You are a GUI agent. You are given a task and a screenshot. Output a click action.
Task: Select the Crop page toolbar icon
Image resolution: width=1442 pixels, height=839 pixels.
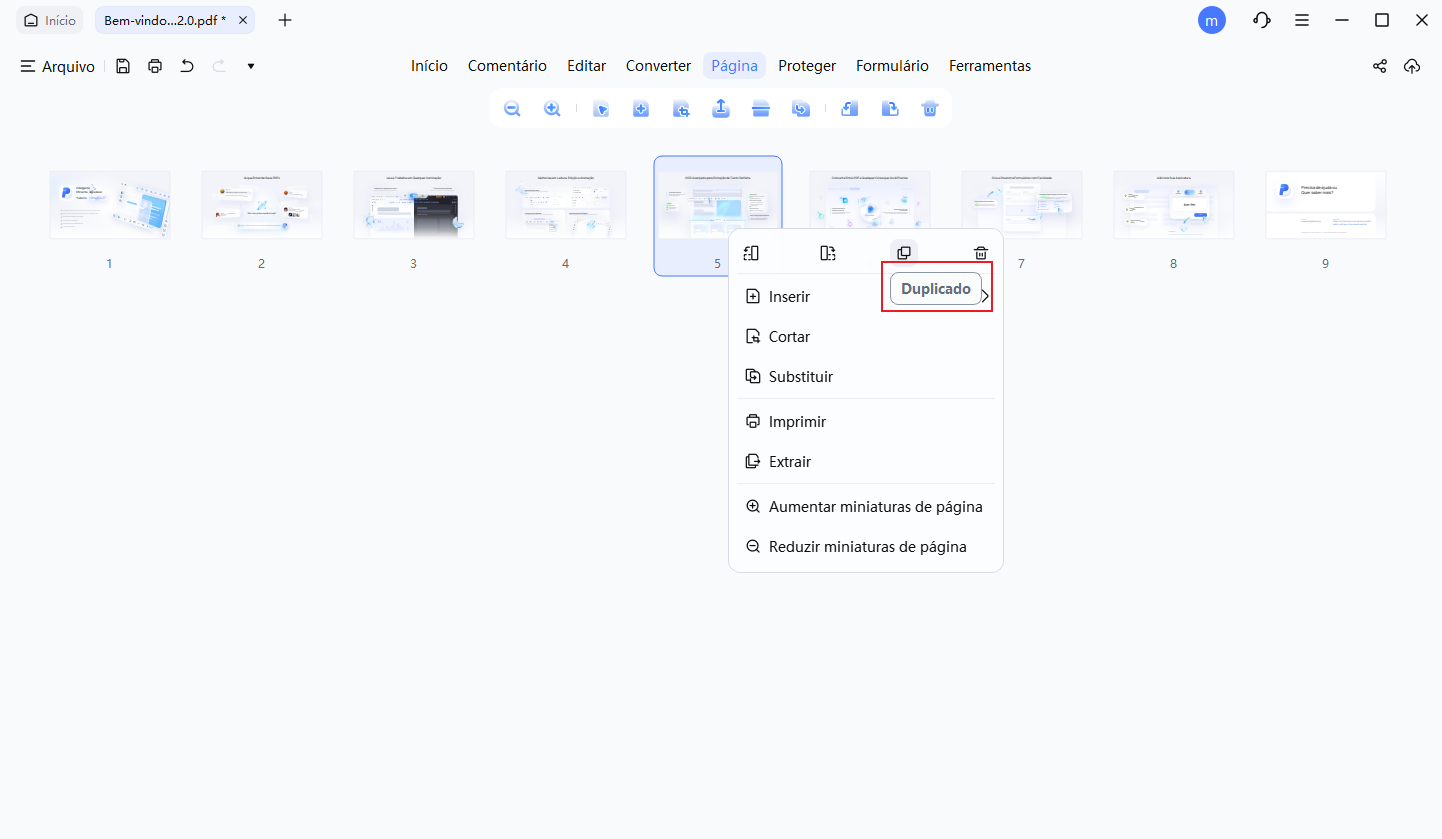tap(681, 108)
